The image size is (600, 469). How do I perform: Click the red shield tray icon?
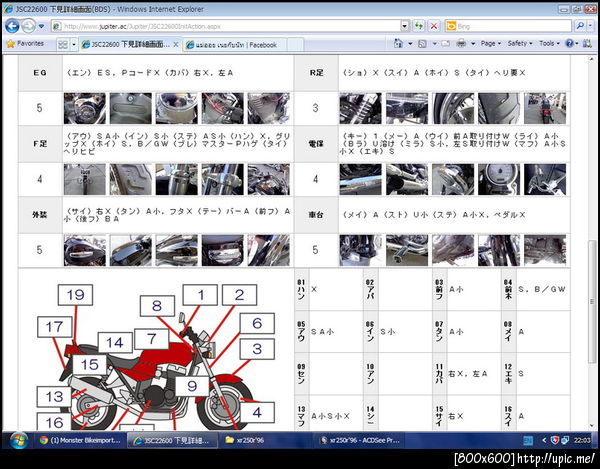pyautogui.click(x=555, y=440)
